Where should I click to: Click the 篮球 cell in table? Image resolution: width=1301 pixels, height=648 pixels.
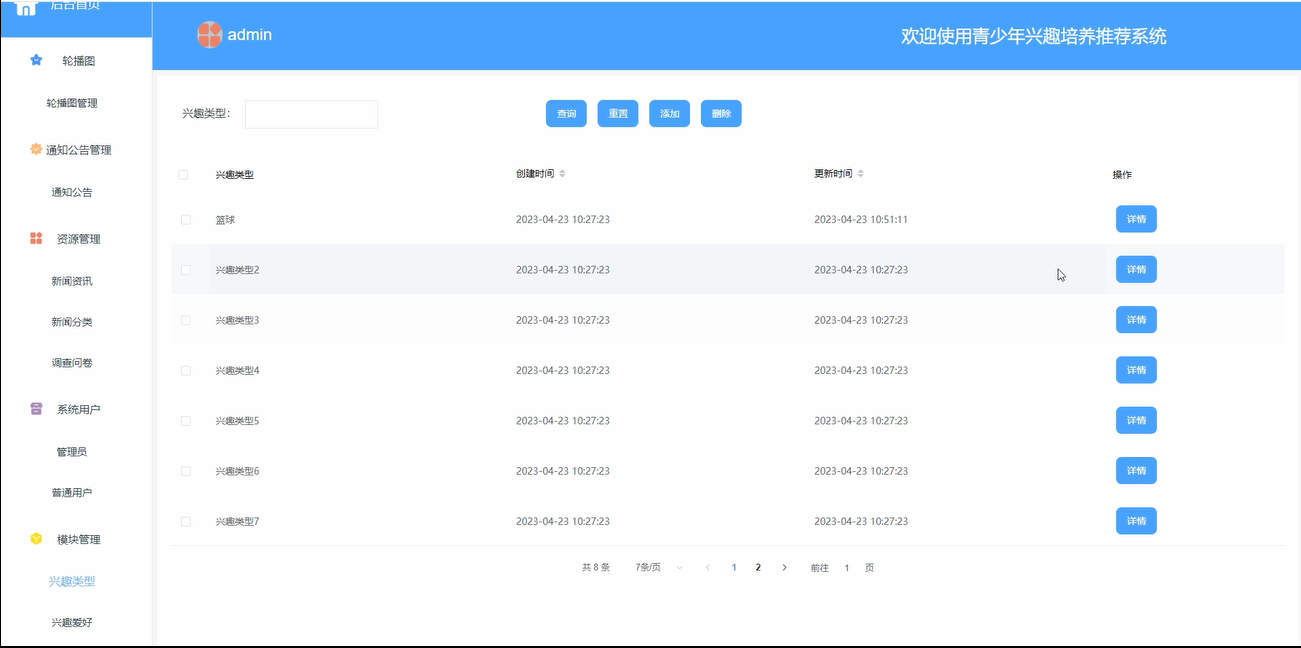225,219
